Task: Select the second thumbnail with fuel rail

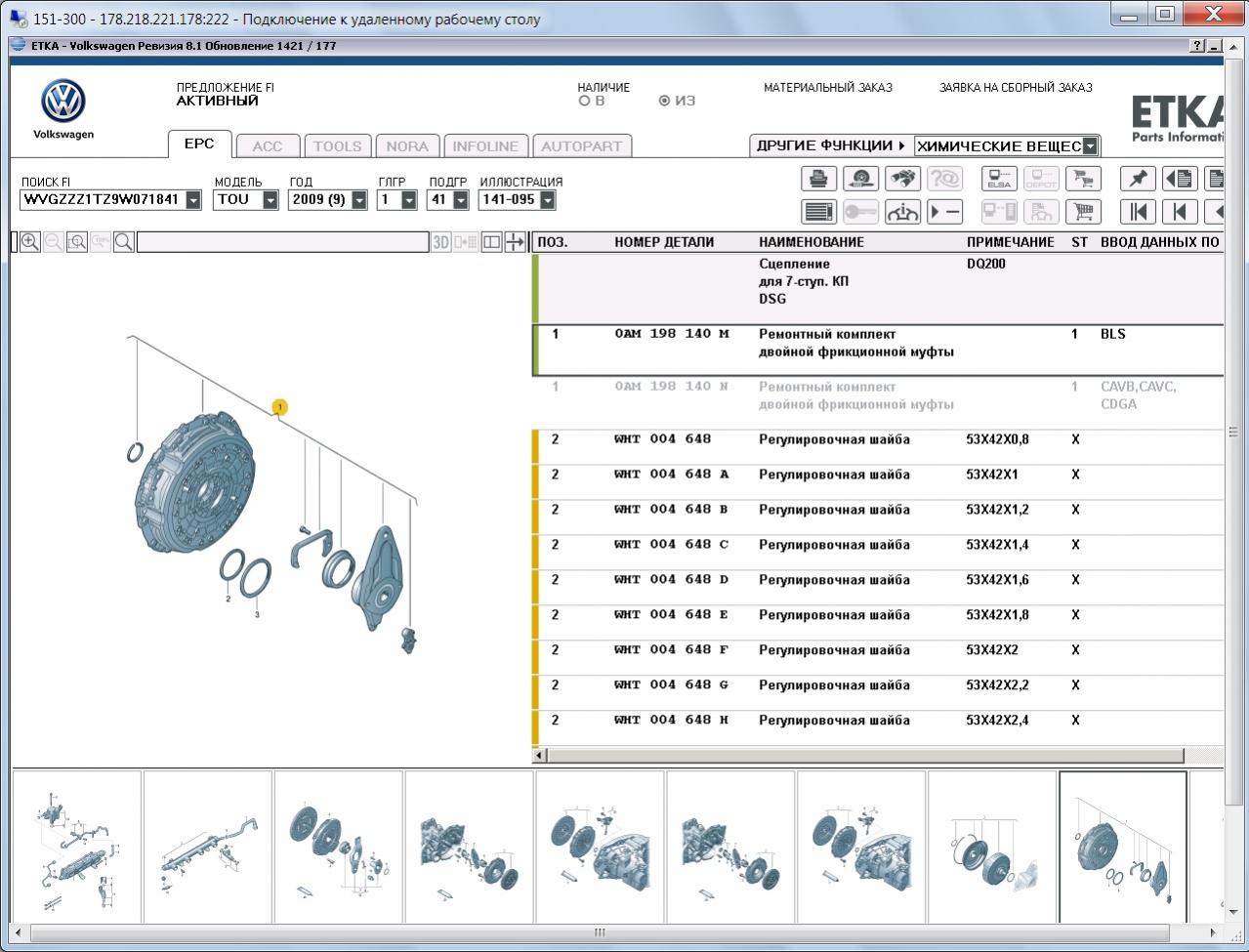Action: pos(208,846)
